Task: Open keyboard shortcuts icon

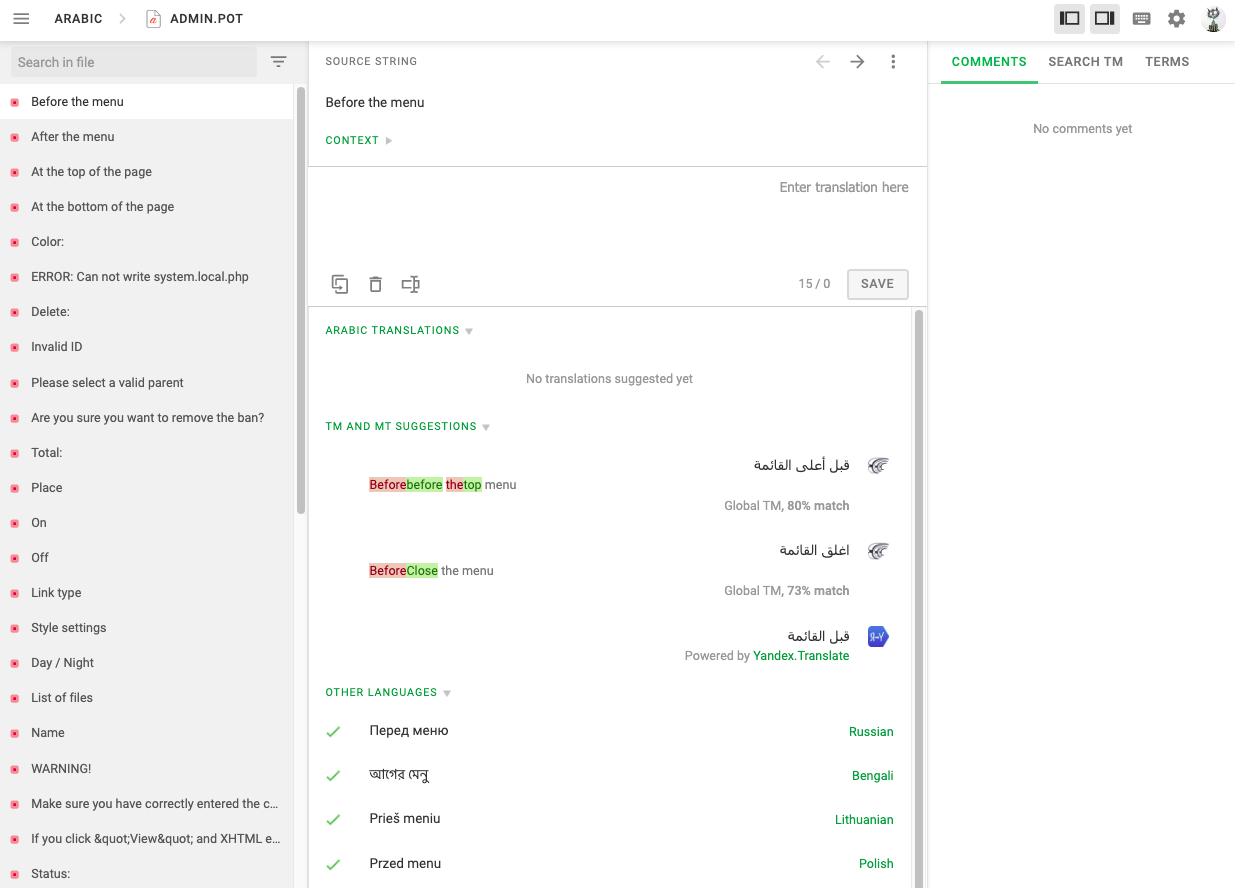Action: 1141,19
